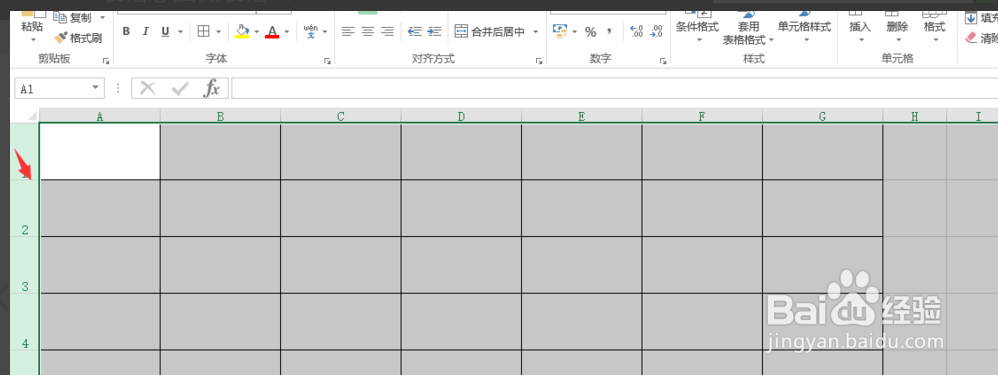The width and height of the screenshot is (998, 375).
Task: Click 格式刷 format painter
Action: (78, 38)
